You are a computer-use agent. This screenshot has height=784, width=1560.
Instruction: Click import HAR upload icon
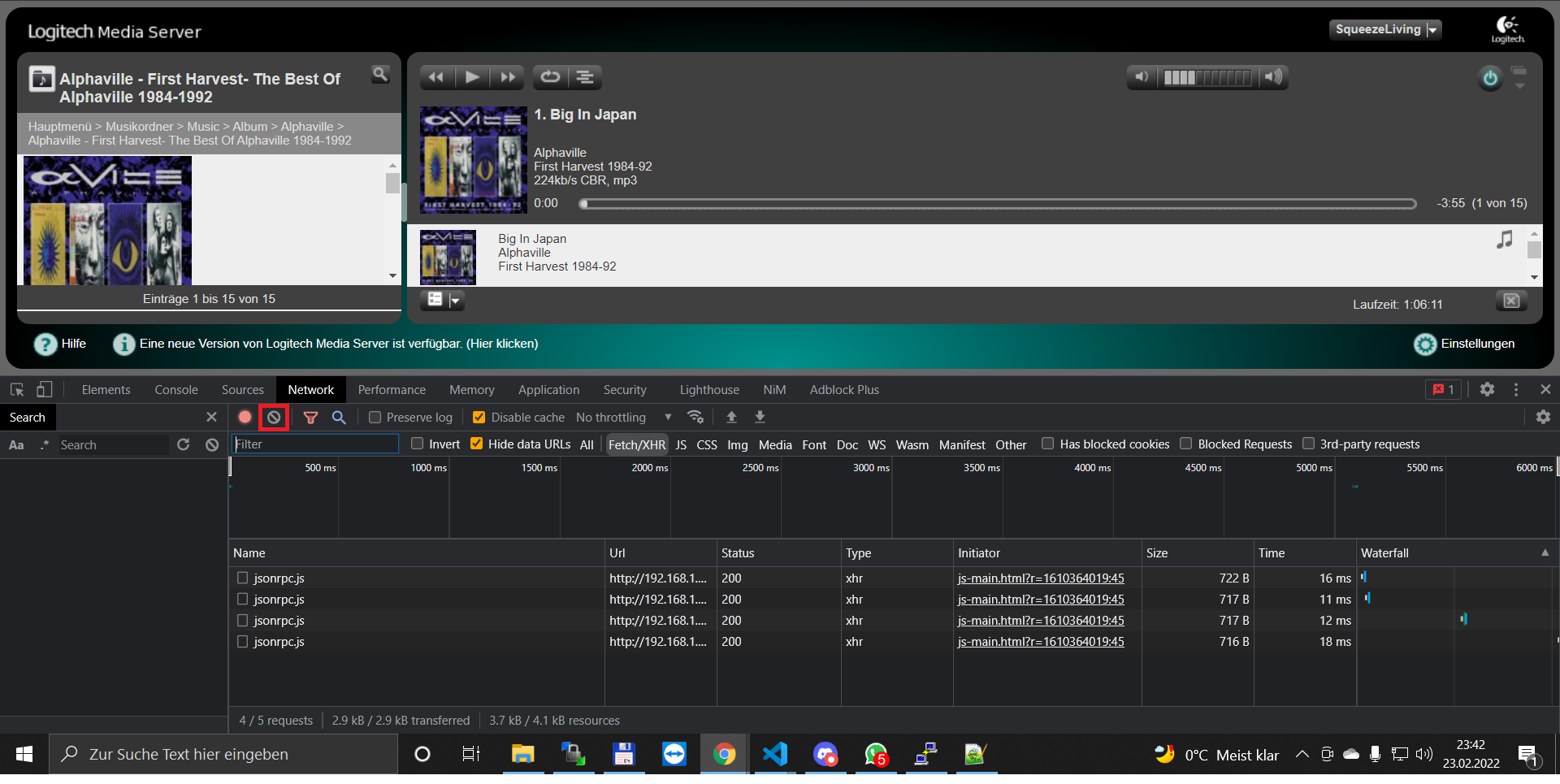point(731,418)
